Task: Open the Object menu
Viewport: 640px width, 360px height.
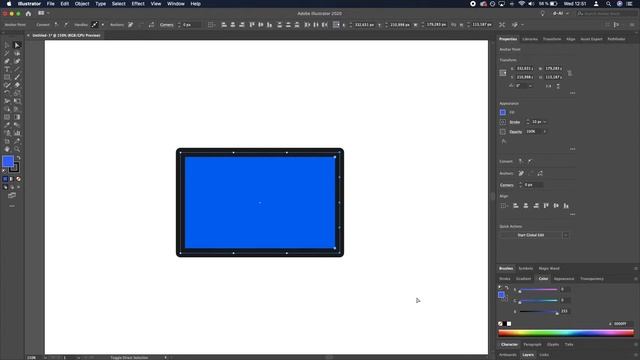Action: click(x=82, y=4)
